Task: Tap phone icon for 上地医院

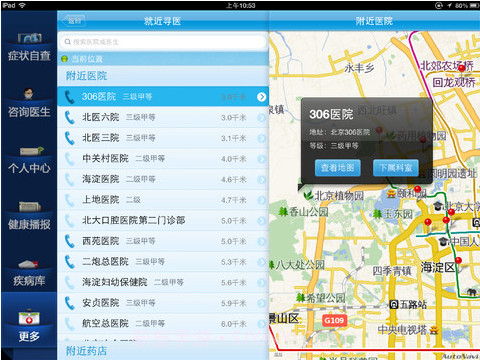Action: click(69, 200)
